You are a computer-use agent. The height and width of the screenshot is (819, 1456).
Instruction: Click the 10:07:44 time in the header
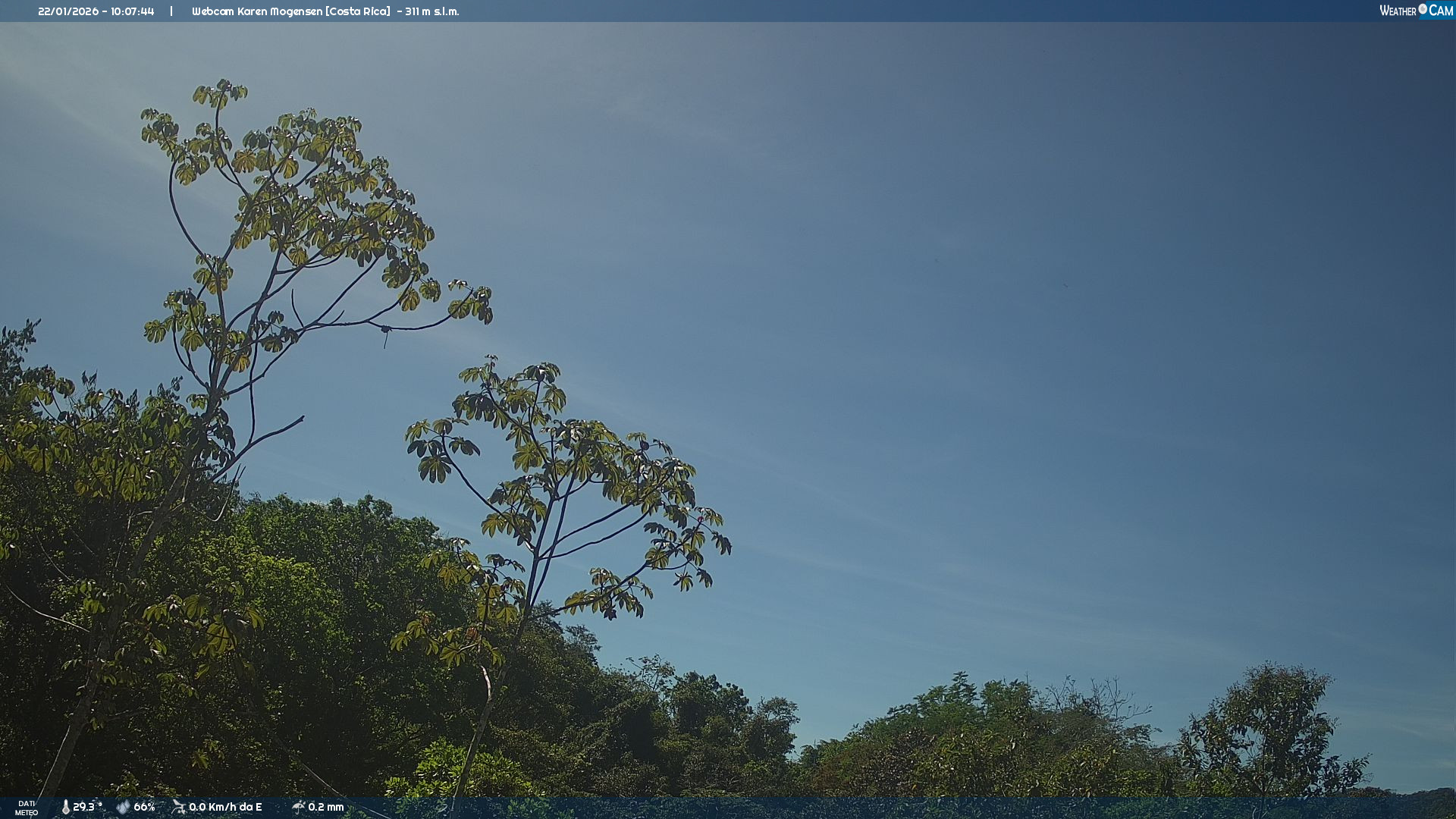(133, 11)
